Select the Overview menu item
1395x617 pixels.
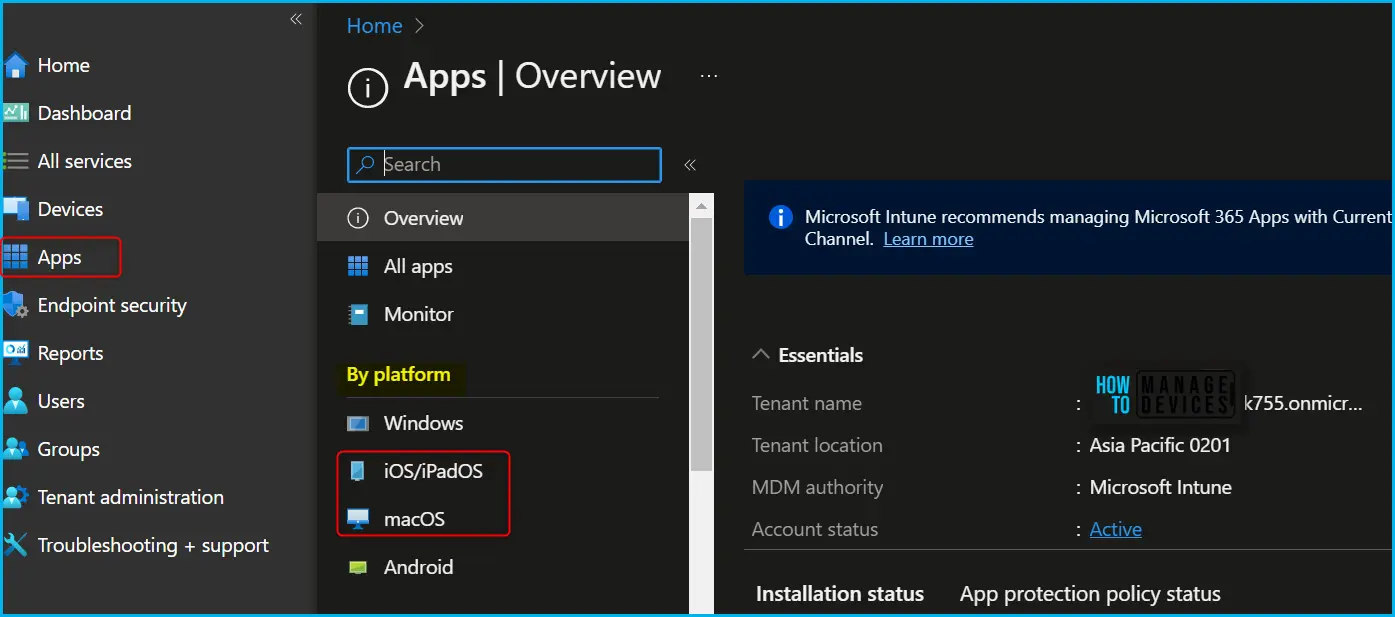(503, 218)
